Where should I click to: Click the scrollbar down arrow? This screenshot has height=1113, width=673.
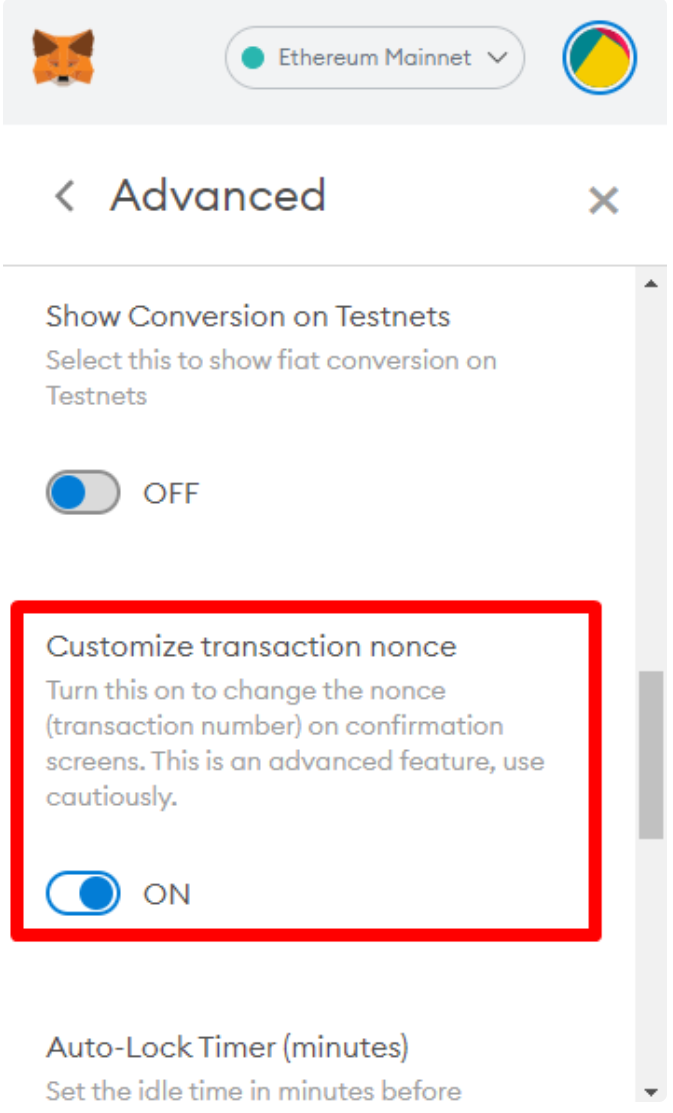(x=651, y=1091)
